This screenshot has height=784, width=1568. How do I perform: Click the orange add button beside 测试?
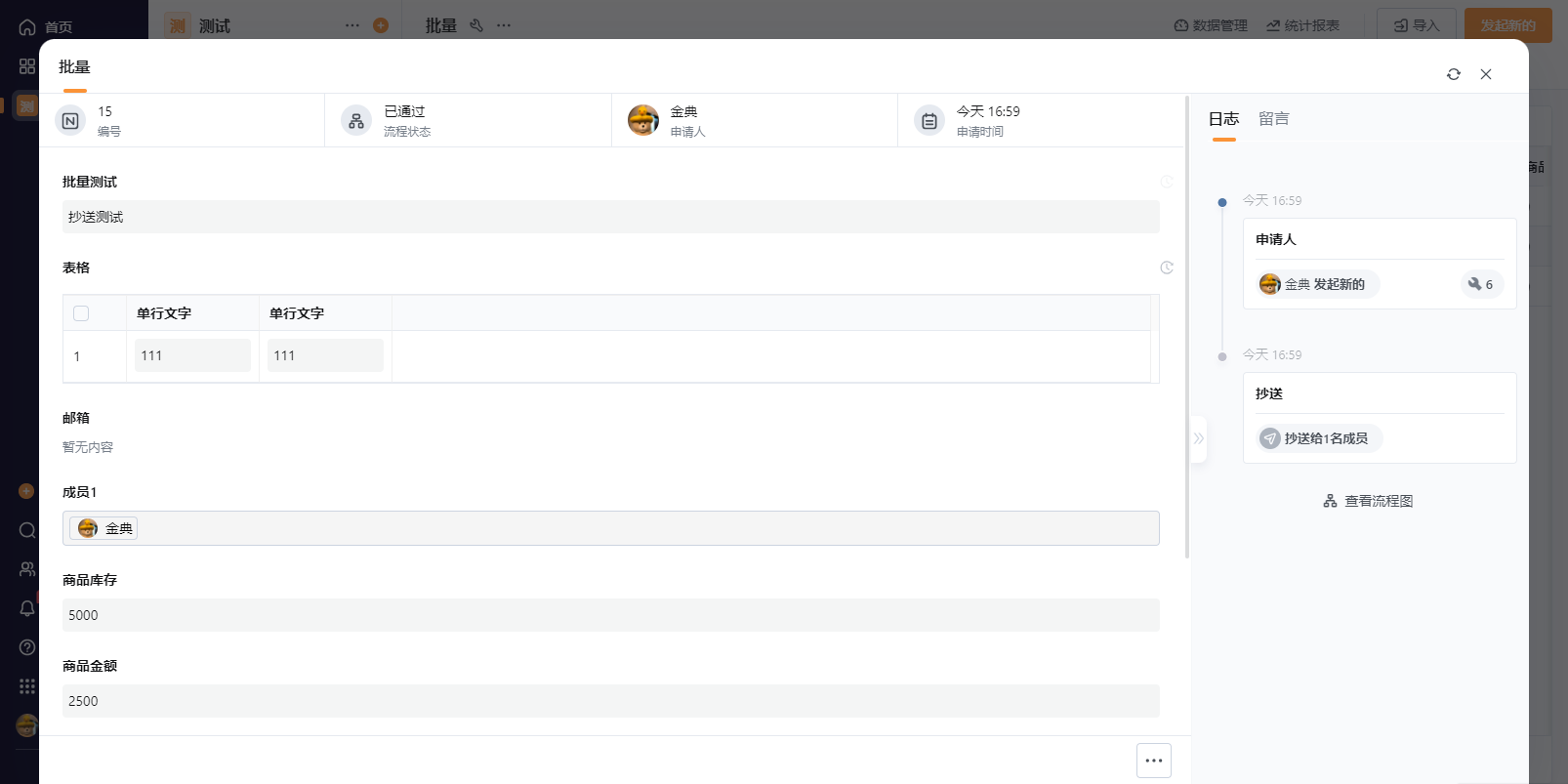pyautogui.click(x=381, y=25)
